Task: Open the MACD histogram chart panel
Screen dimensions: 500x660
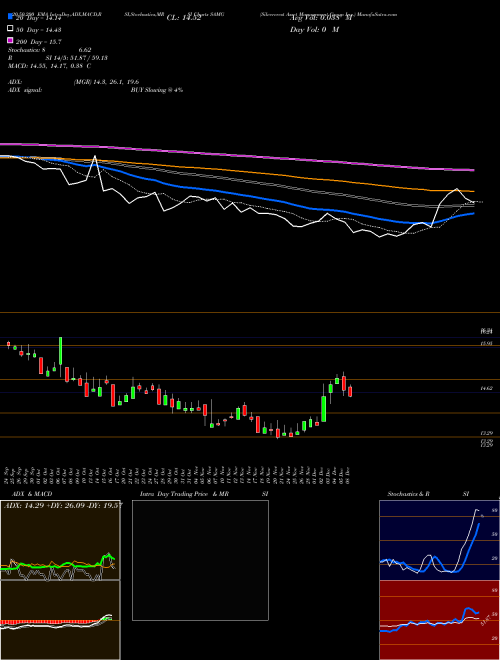Action: pos(60,620)
